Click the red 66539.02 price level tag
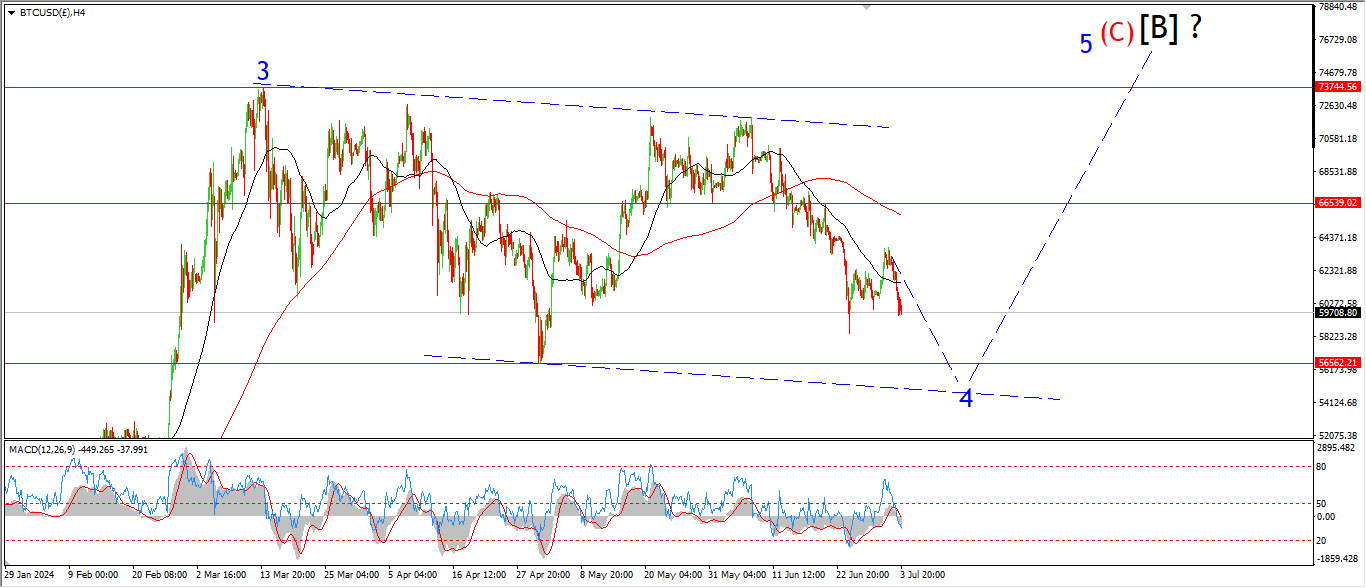The height and width of the screenshot is (588, 1366). click(x=1337, y=203)
